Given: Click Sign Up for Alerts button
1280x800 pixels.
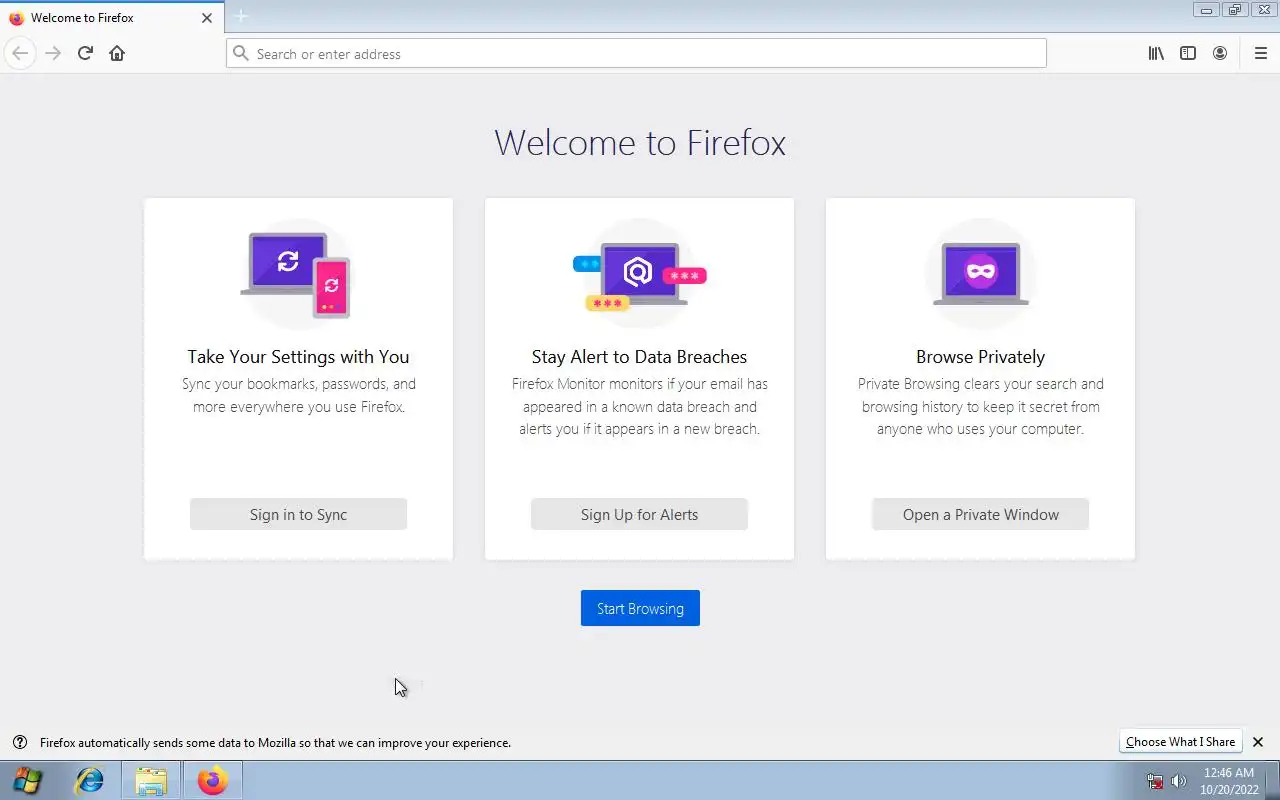Looking at the screenshot, I should 639,514.
